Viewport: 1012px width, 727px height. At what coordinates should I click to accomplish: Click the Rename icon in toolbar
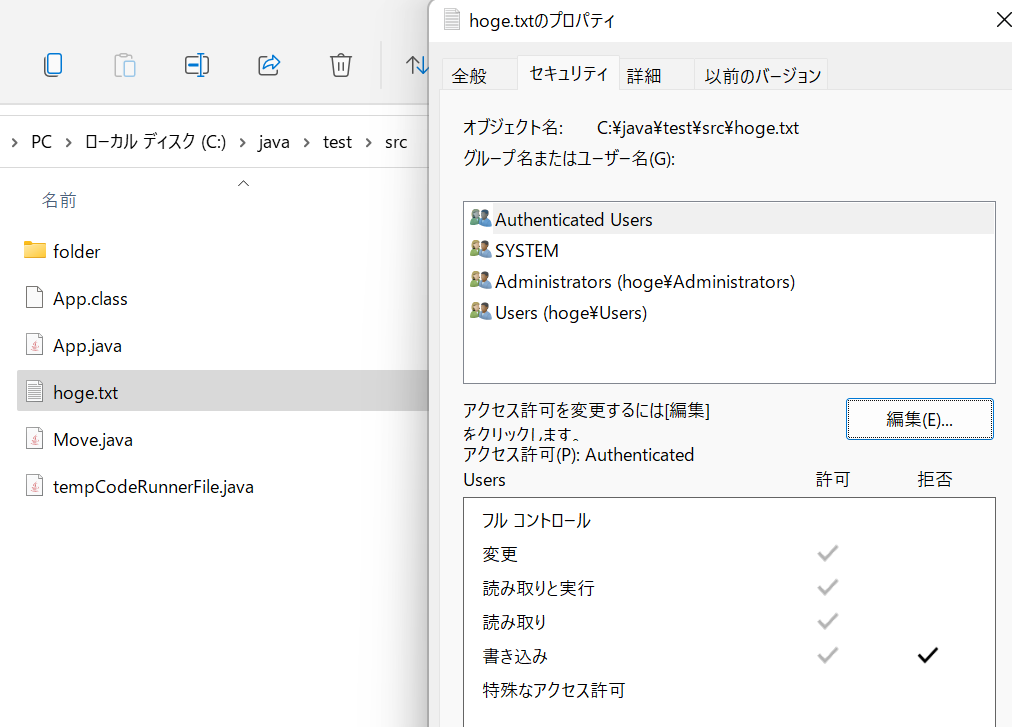197,65
